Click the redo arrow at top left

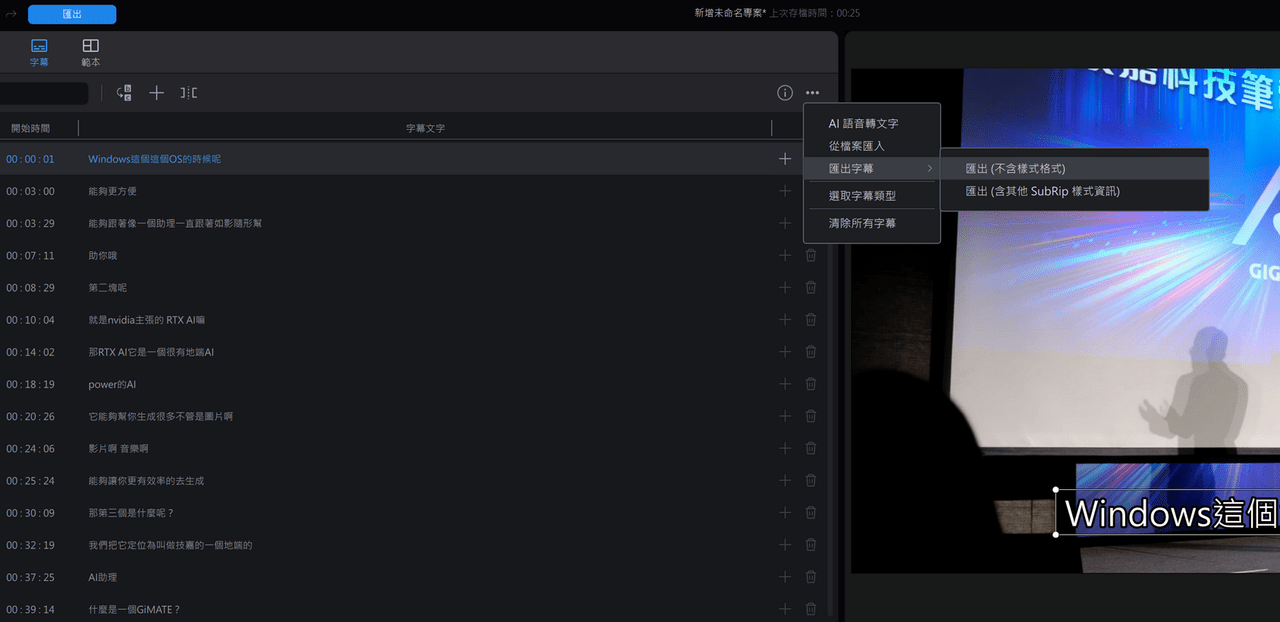11,14
